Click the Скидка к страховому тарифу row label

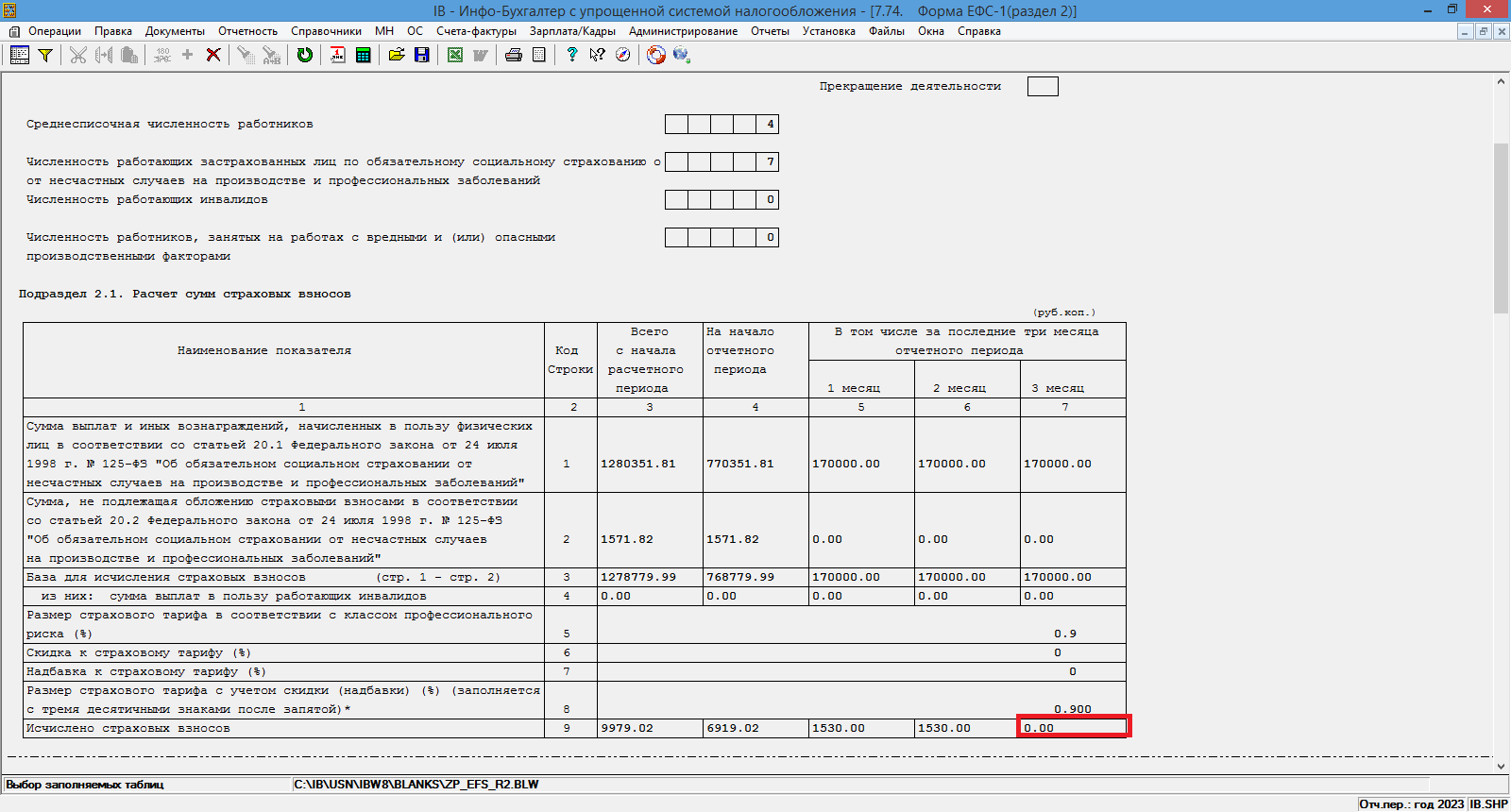pos(139,653)
